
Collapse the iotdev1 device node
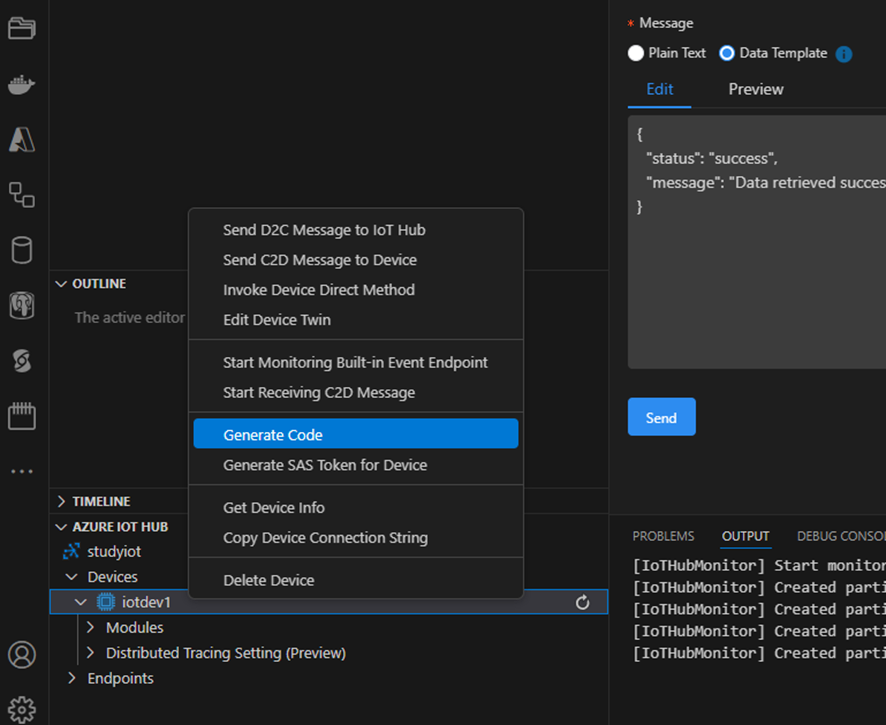pyautogui.click(x=81, y=602)
